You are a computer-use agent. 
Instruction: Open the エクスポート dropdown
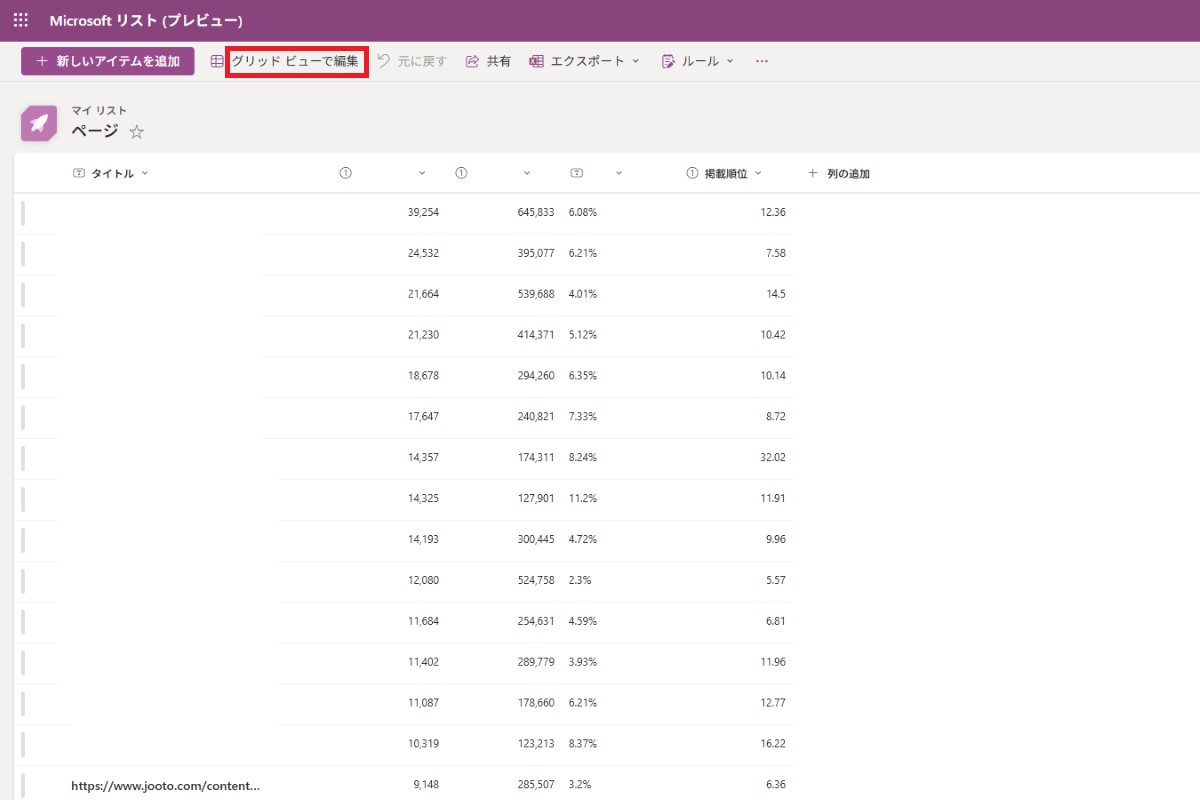(584, 61)
